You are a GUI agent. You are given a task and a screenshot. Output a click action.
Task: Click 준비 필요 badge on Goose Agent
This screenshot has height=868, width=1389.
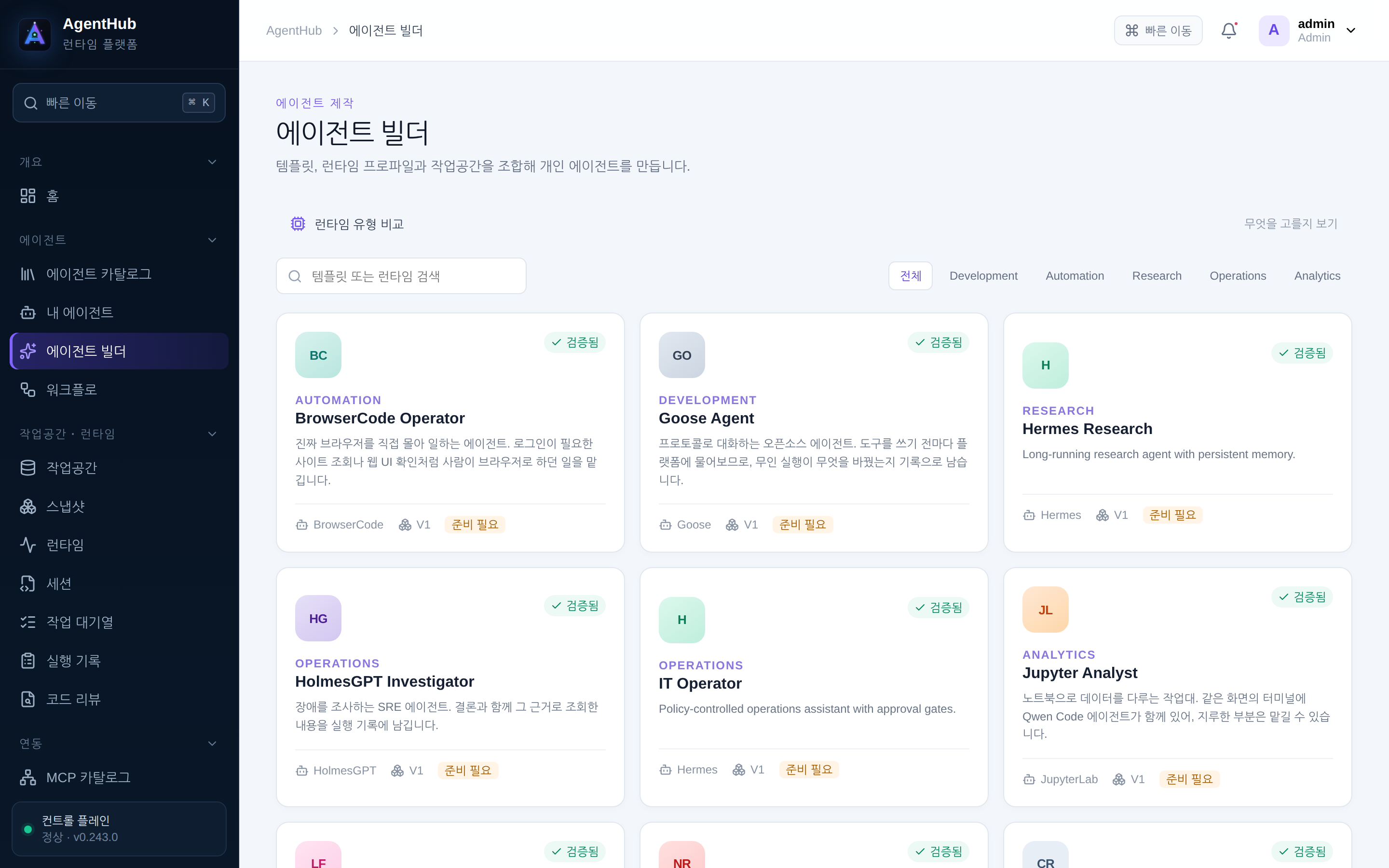[x=803, y=524]
